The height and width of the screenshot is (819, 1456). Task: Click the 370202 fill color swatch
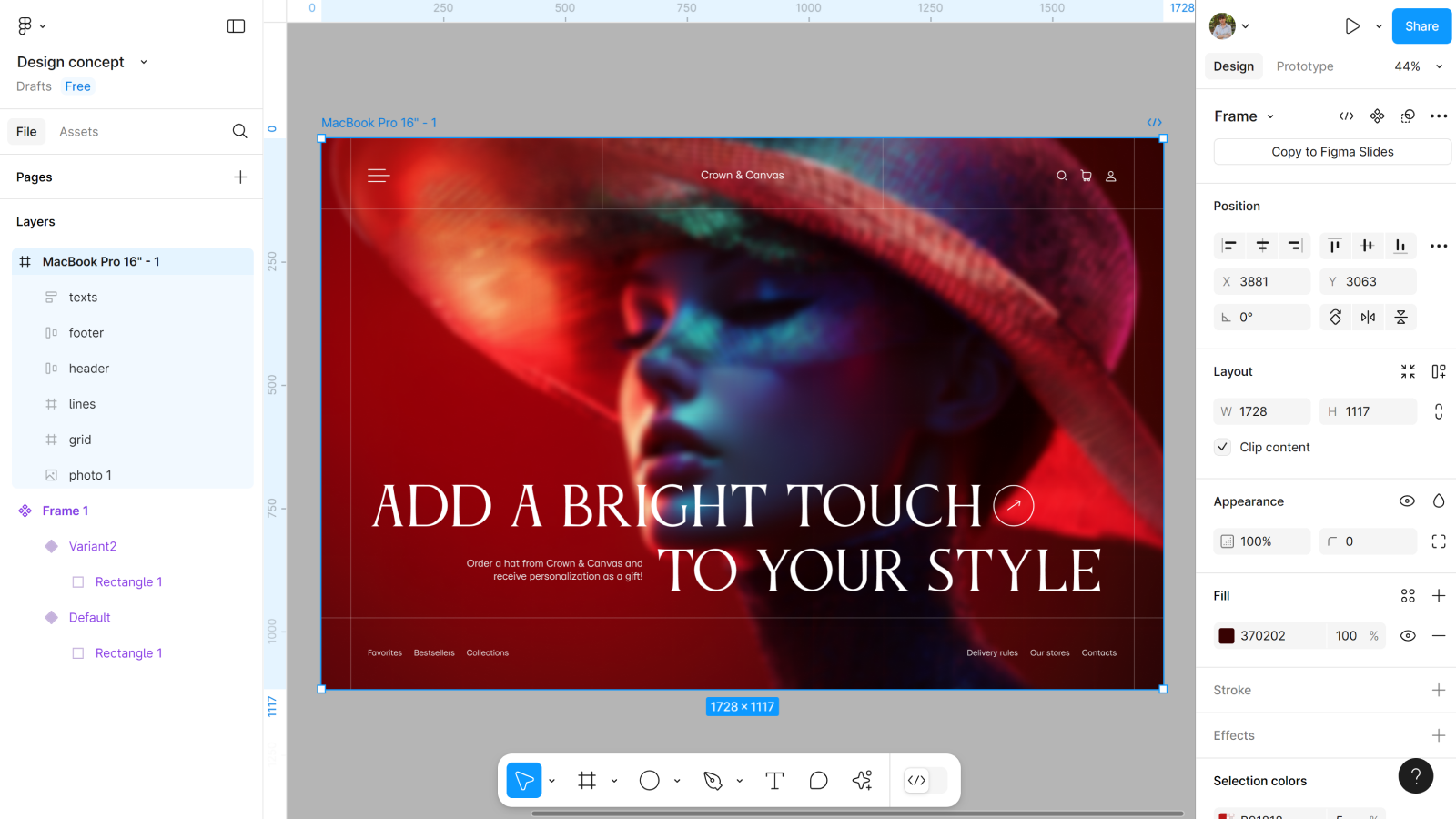click(1227, 636)
